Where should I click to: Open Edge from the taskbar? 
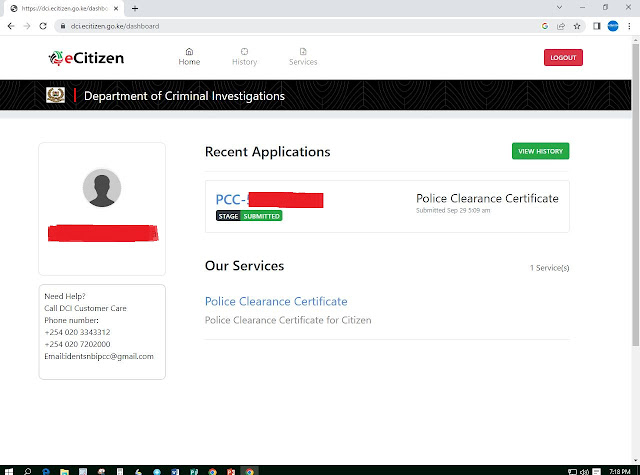(x=46, y=471)
